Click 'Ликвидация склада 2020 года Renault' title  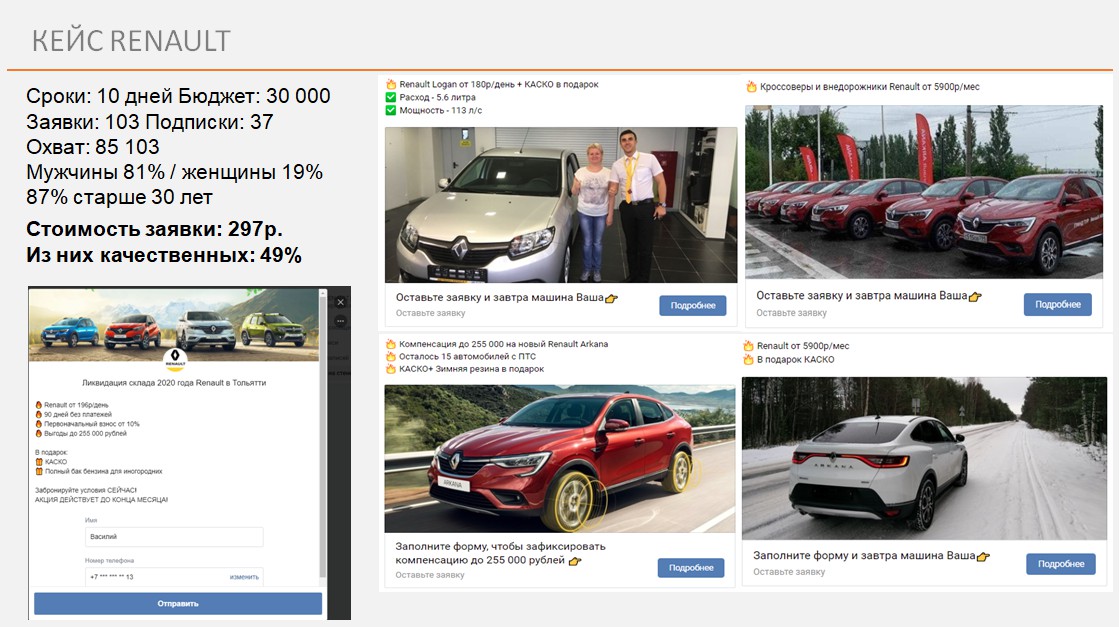(174, 383)
